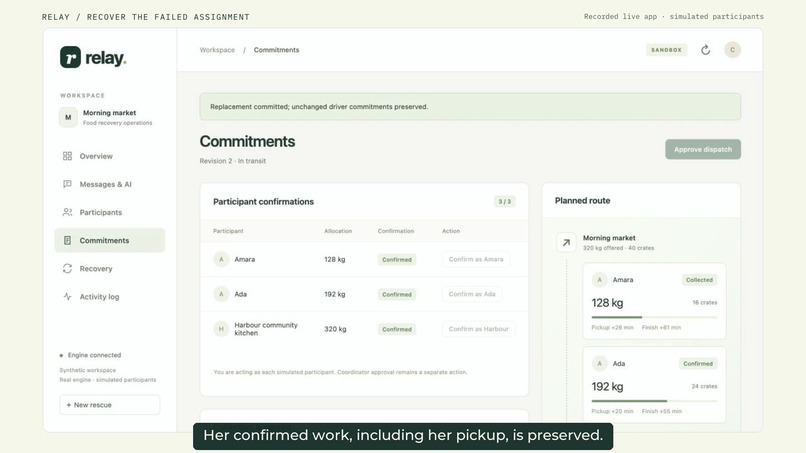Open the Activity log section

[109, 296]
